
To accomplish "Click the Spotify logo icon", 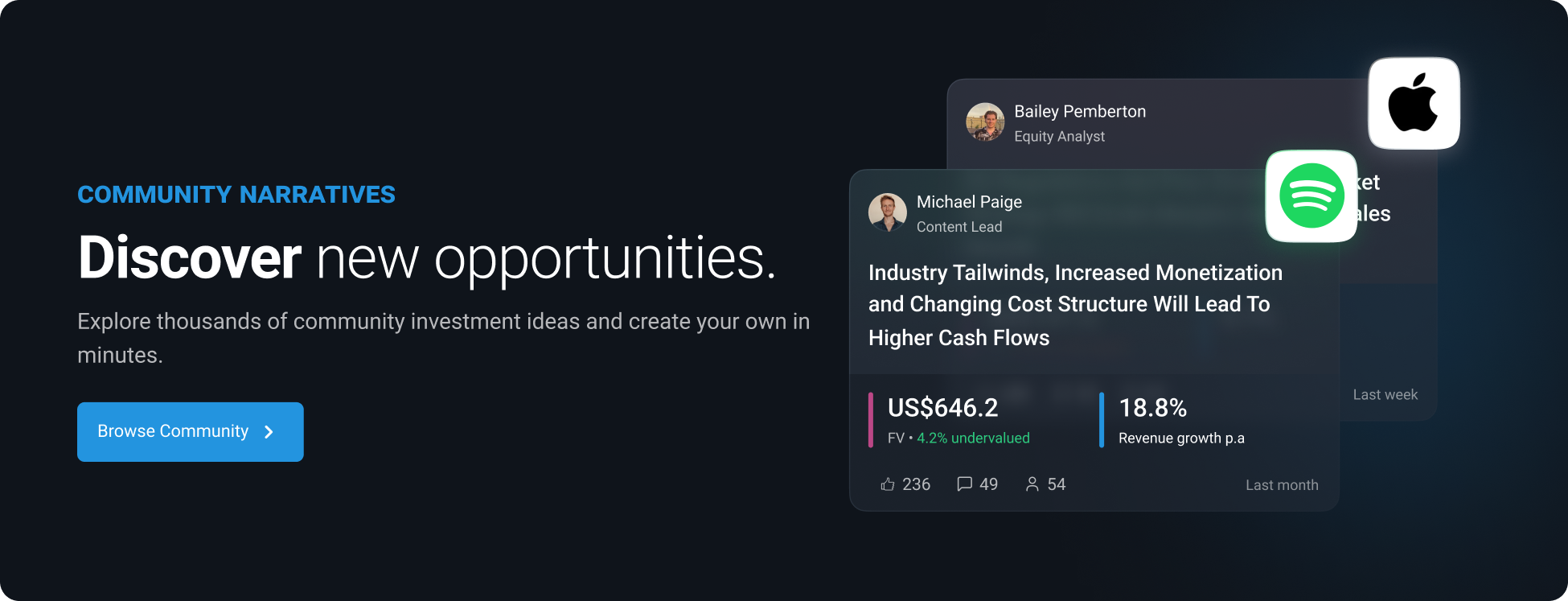I will (x=1311, y=196).
